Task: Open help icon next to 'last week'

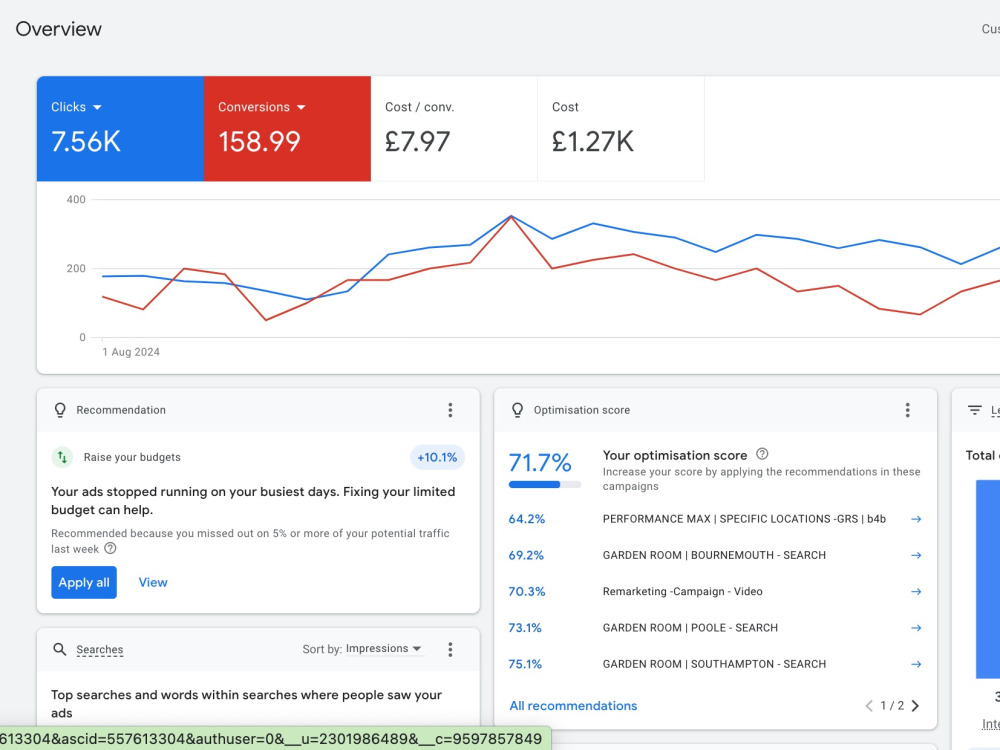Action: pos(110,548)
